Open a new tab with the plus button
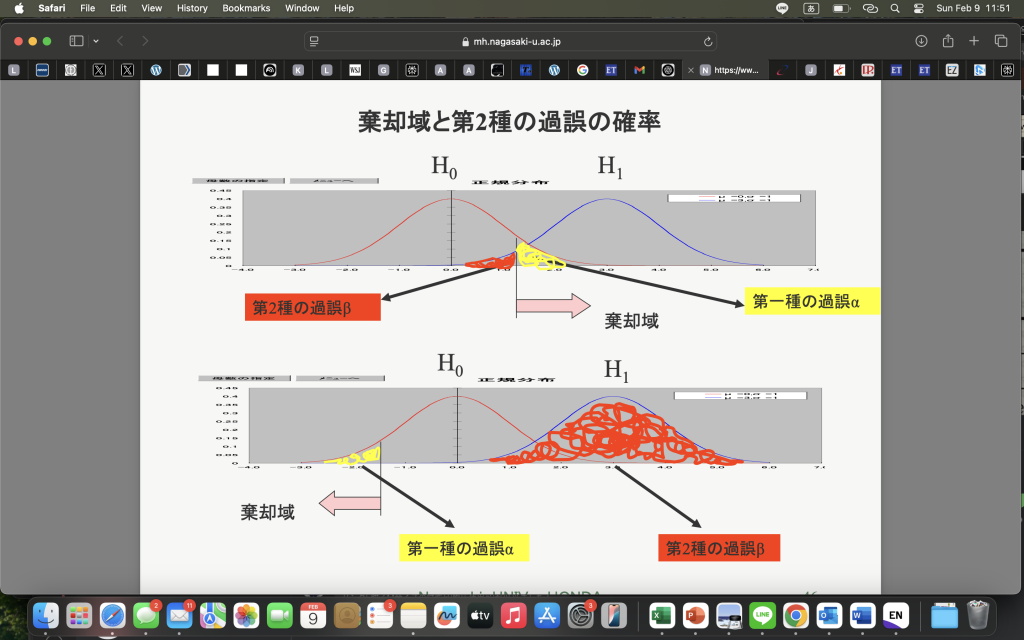 974,41
